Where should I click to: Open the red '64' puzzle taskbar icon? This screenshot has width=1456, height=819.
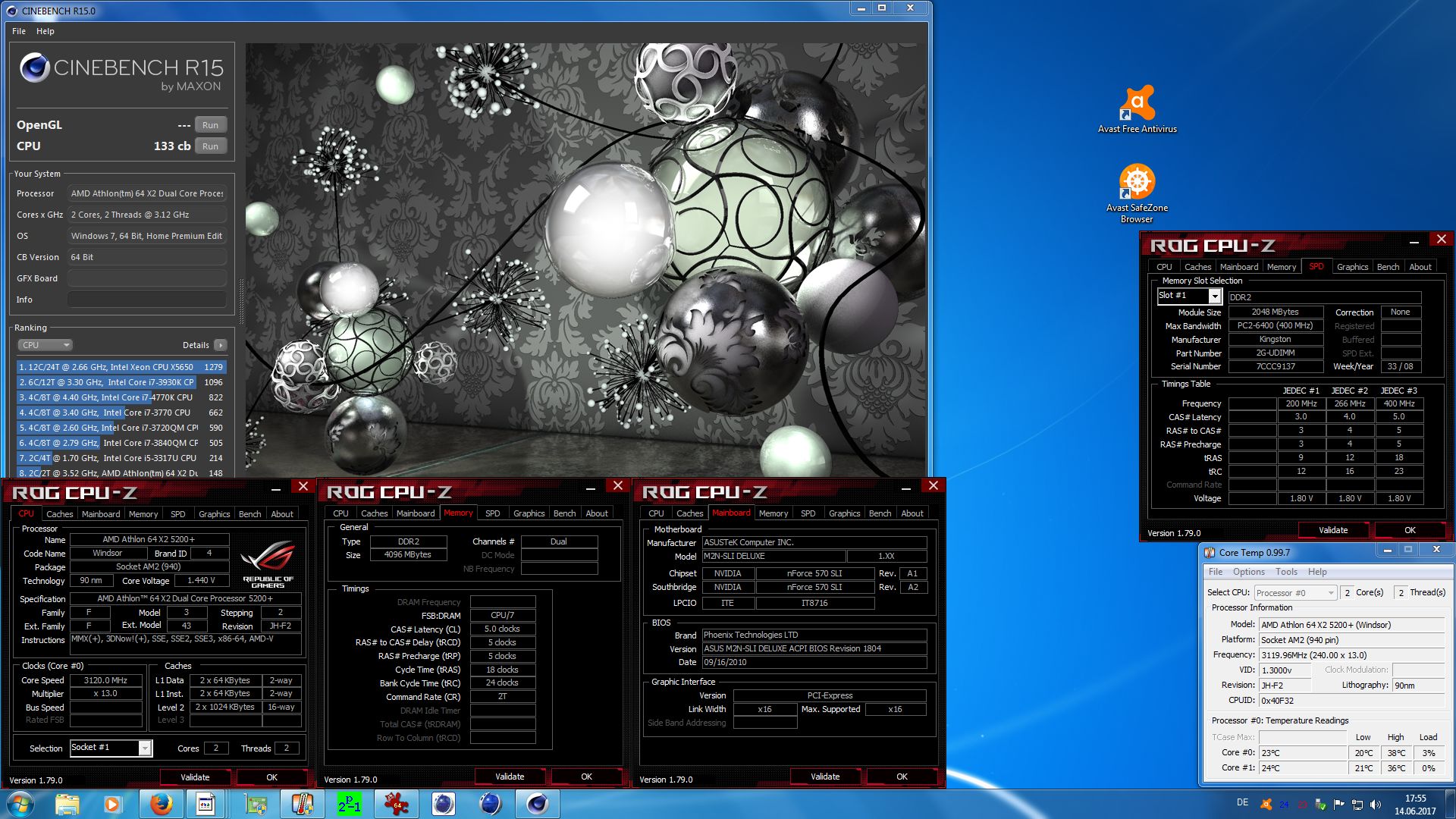coord(396,804)
